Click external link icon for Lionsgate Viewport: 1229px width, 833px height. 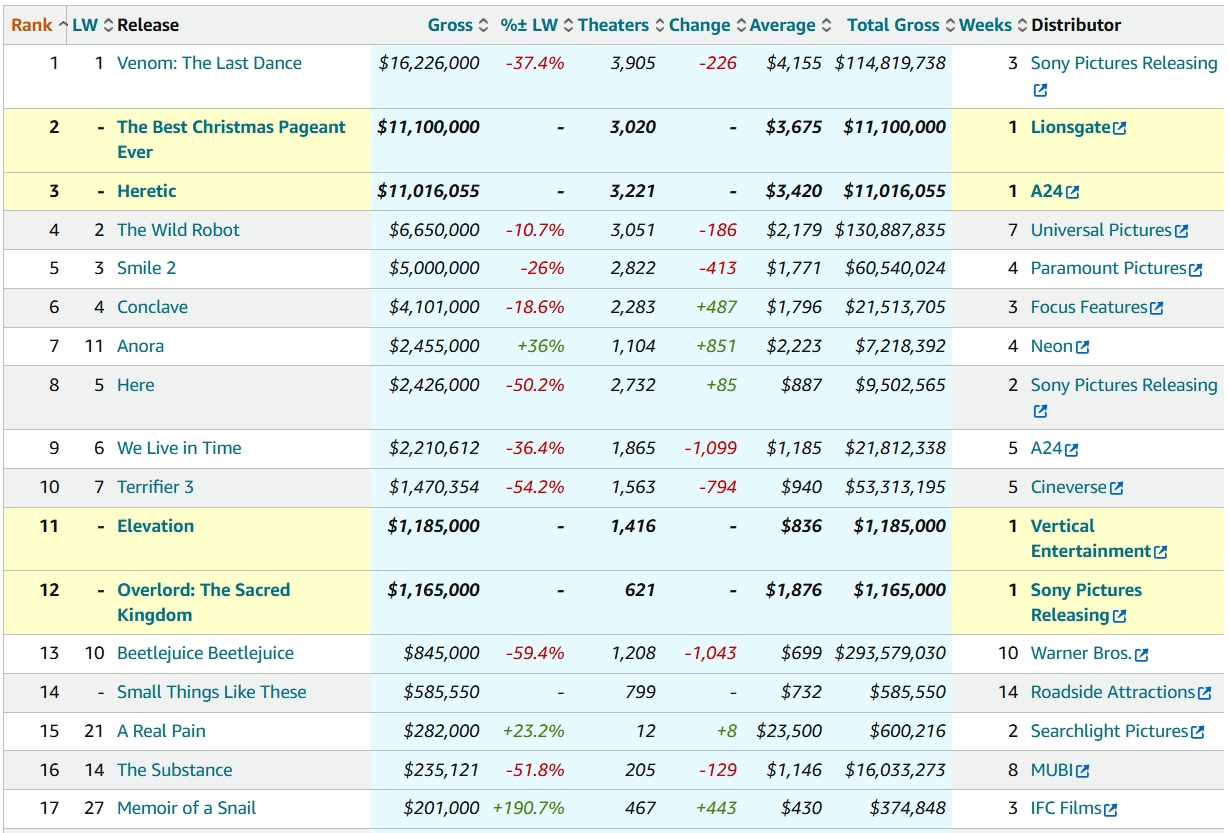click(x=1119, y=129)
